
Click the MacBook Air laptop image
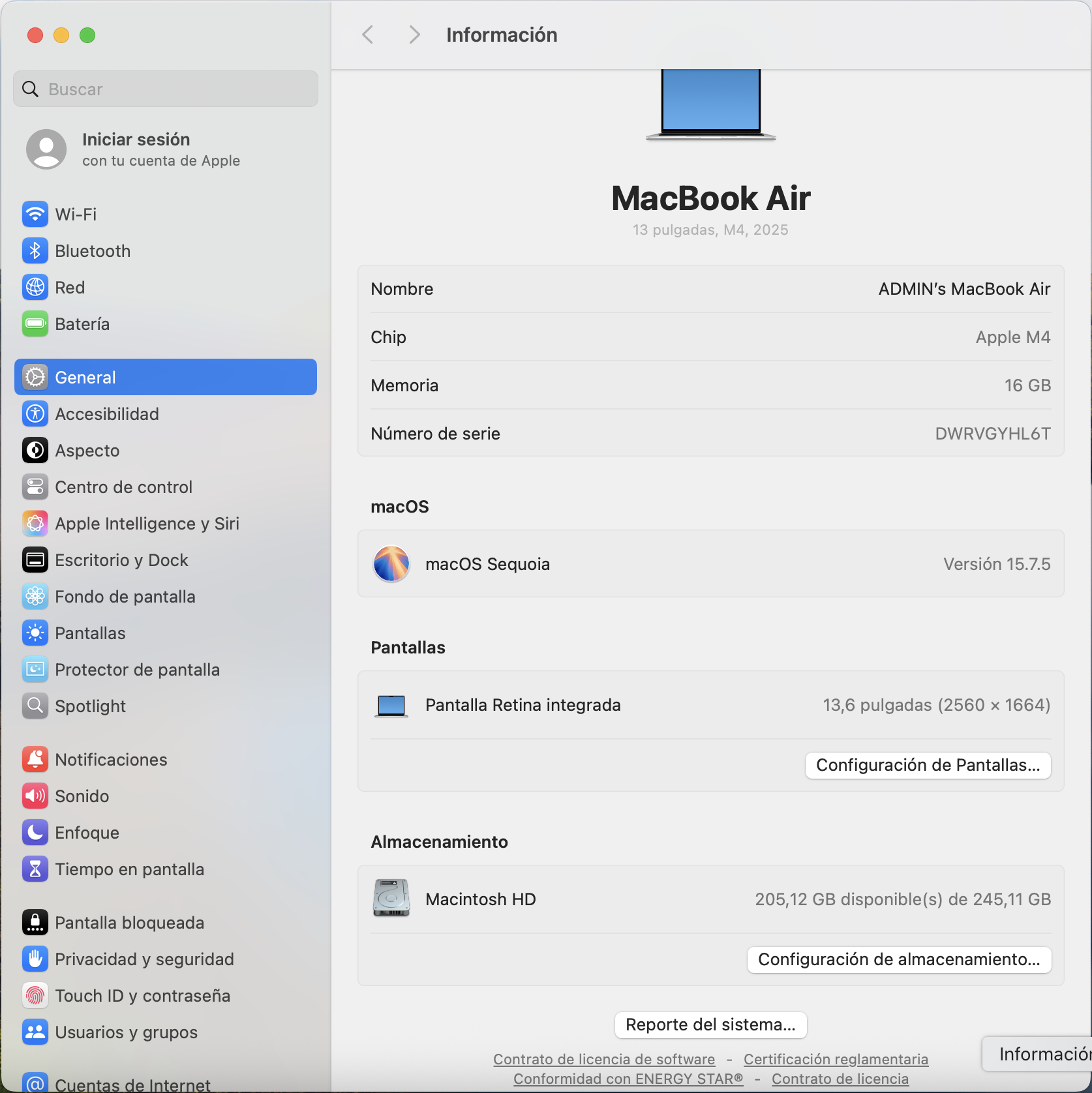point(711,104)
